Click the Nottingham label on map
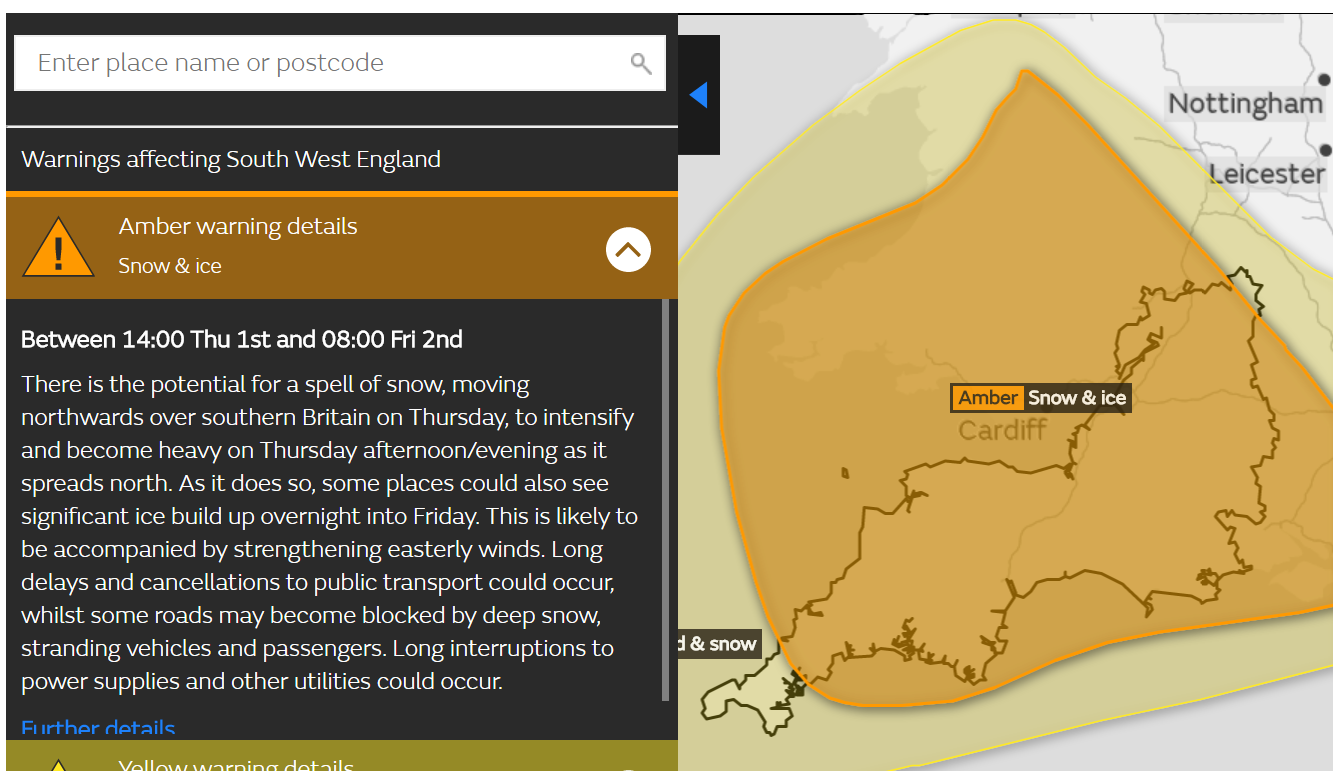 coord(1246,104)
